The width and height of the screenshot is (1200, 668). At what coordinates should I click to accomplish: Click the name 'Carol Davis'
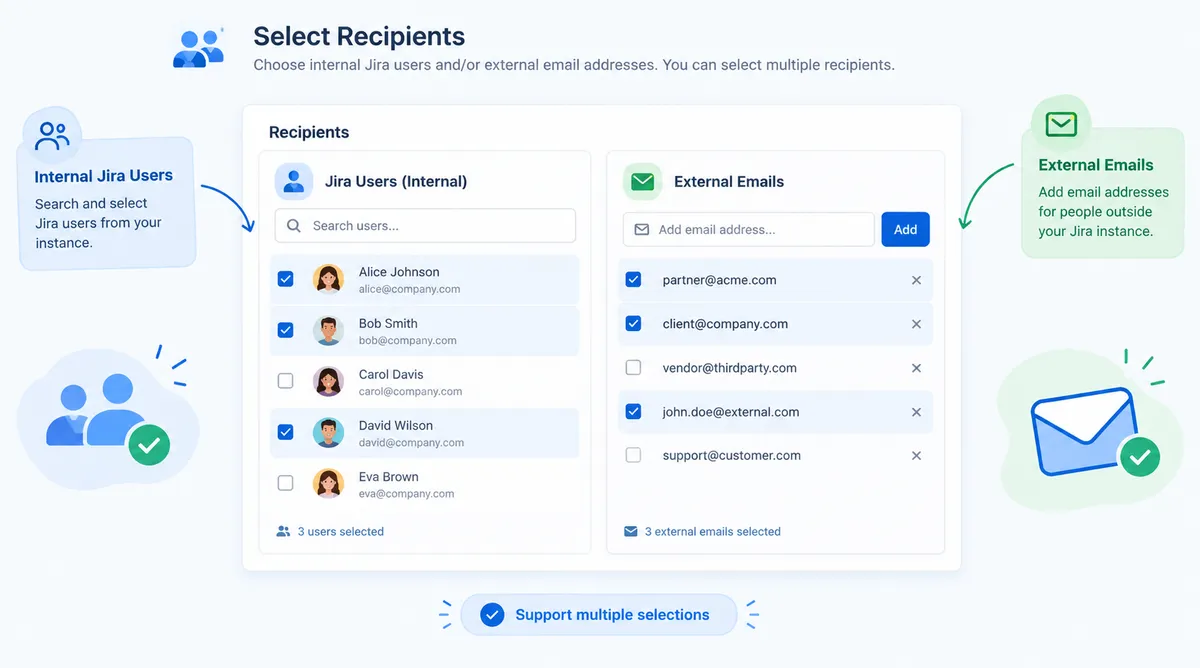pyautogui.click(x=391, y=374)
